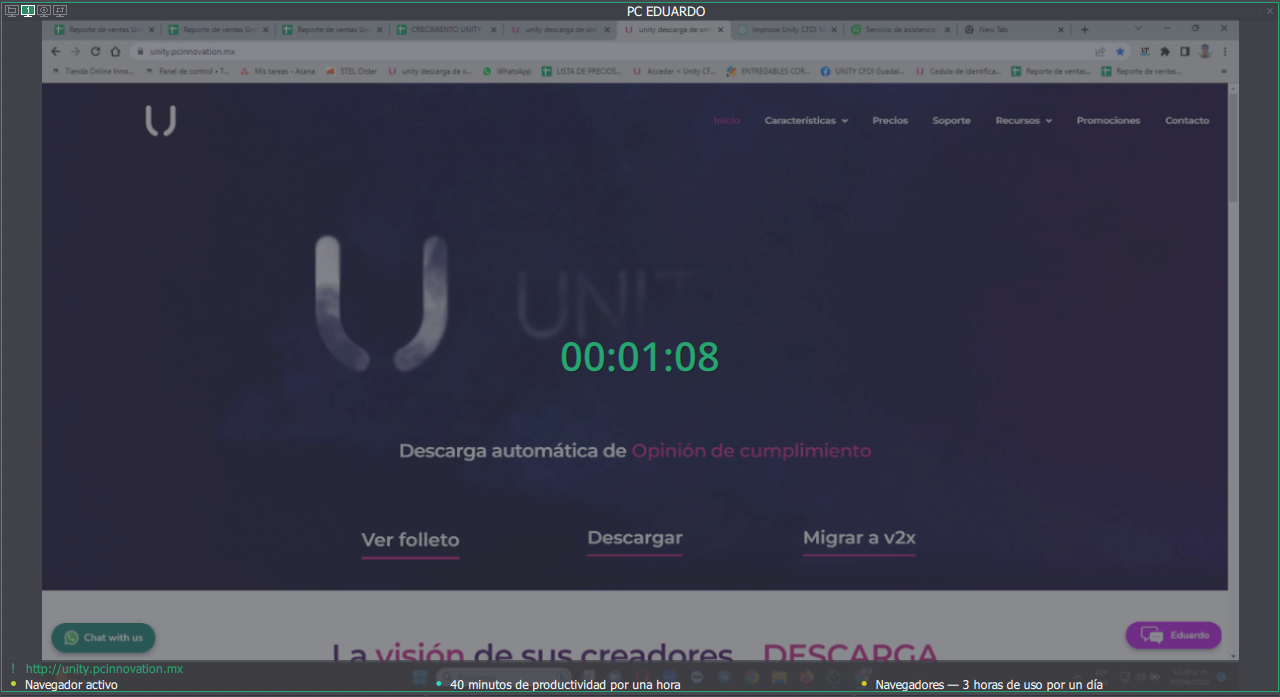Open the browser home button
This screenshot has width=1280, height=697.
click(115, 51)
